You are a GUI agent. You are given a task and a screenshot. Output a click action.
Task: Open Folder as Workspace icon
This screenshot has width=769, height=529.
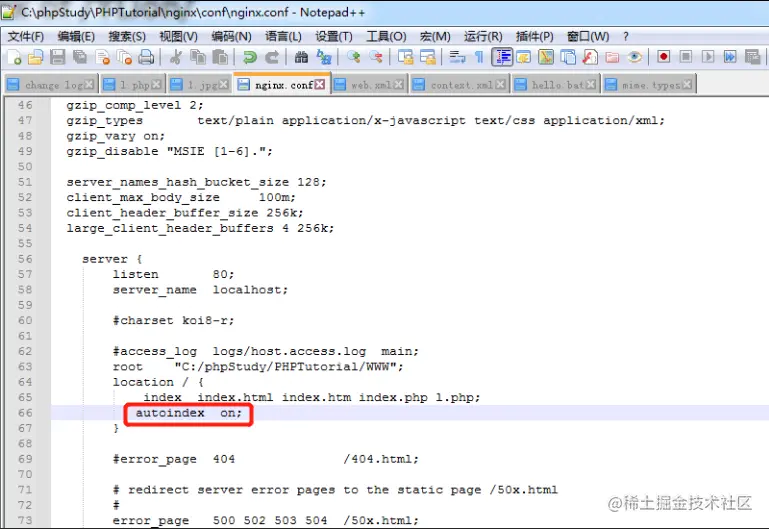coord(612,57)
